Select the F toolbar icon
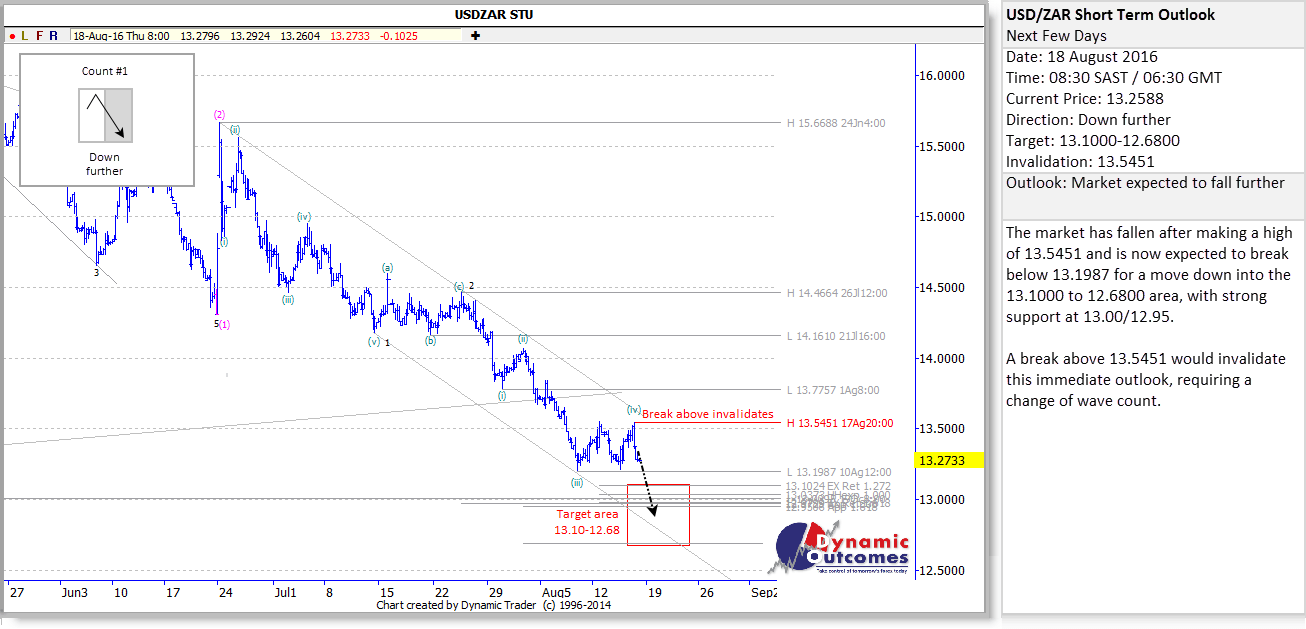The height and width of the screenshot is (629, 1306). point(39,34)
